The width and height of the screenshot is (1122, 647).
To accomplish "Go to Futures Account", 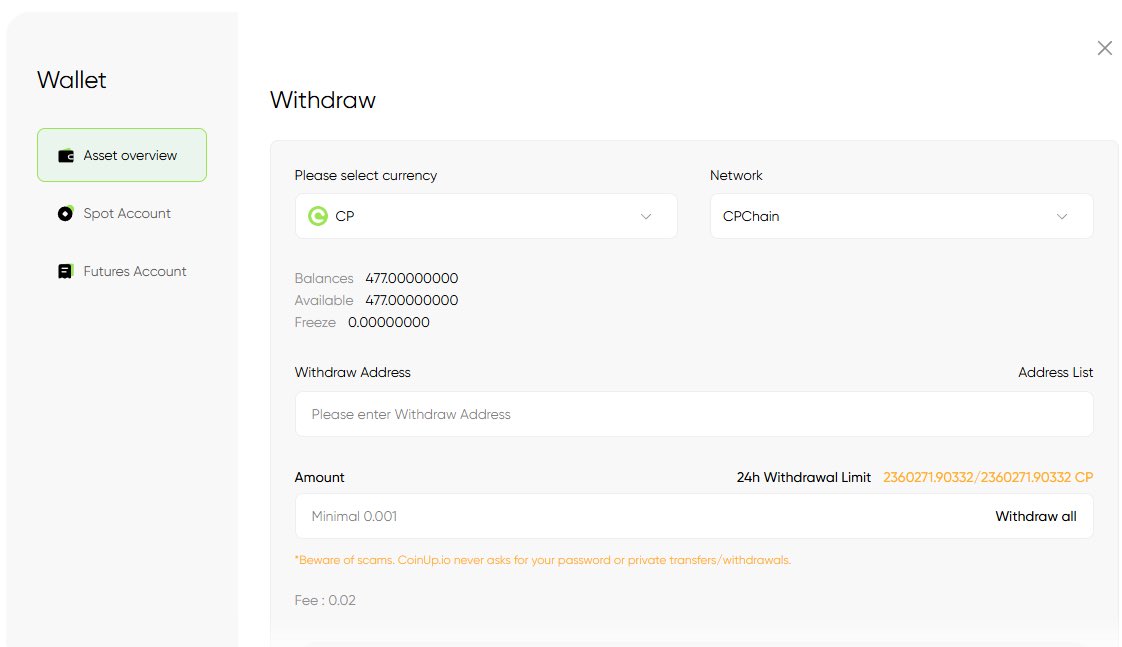I will (x=122, y=271).
